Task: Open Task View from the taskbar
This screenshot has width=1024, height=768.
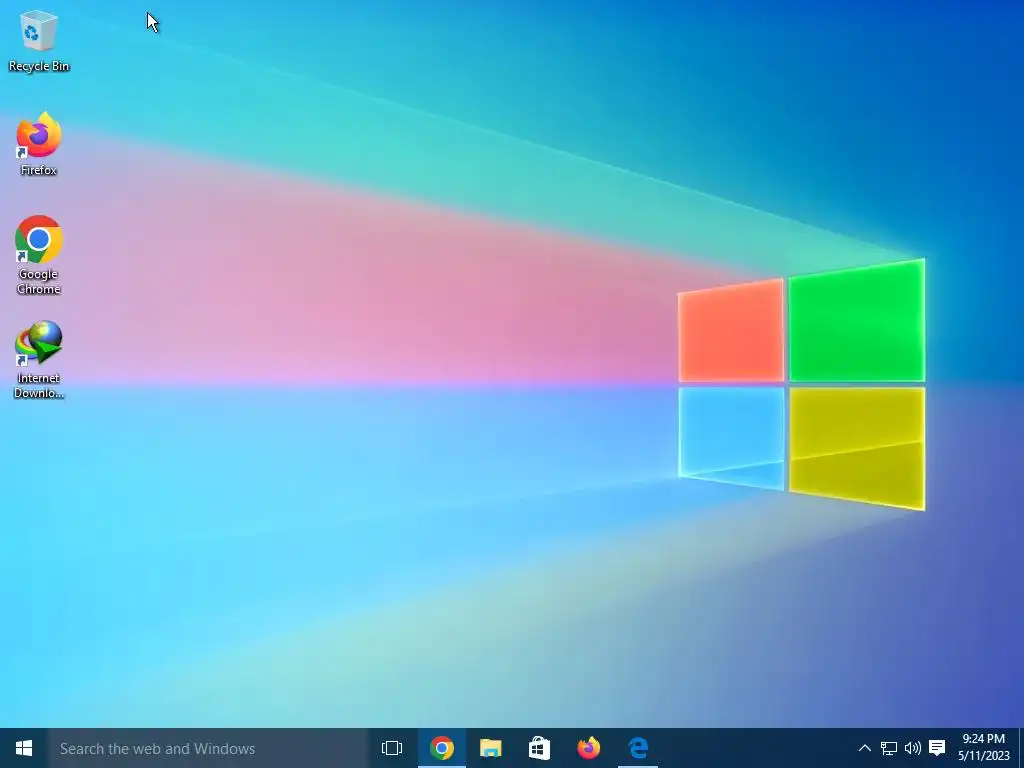Action: (392, 748)
